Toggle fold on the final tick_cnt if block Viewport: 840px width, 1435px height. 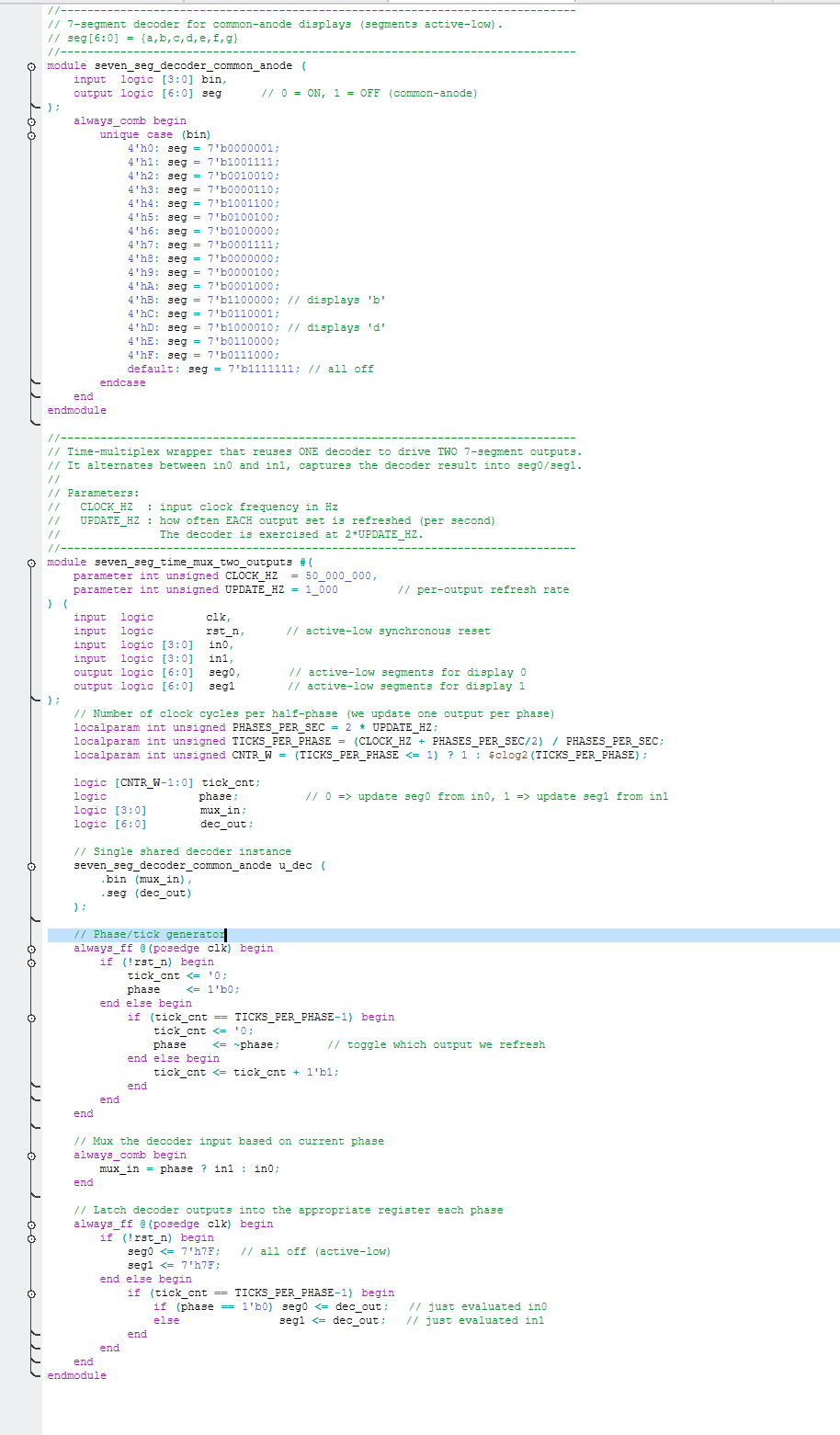click(30, 1293)
